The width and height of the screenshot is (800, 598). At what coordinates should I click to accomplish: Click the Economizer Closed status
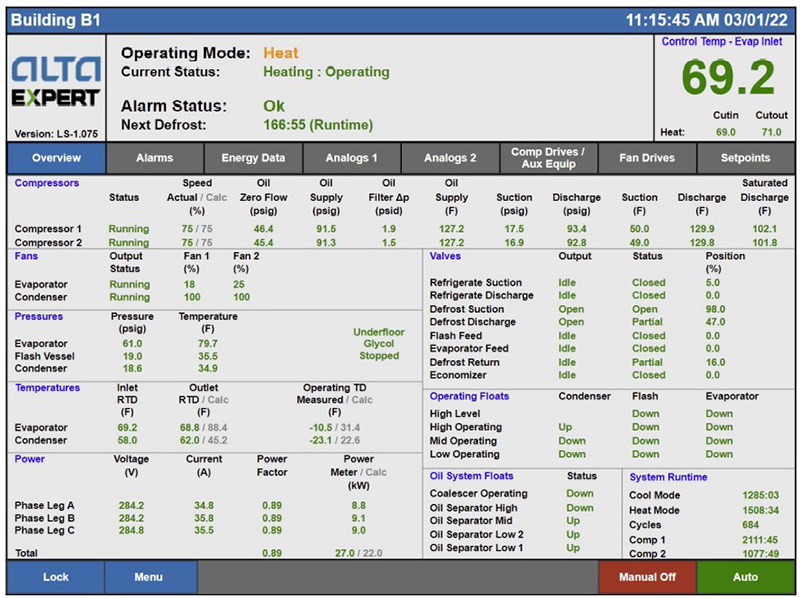pos(648,375)
